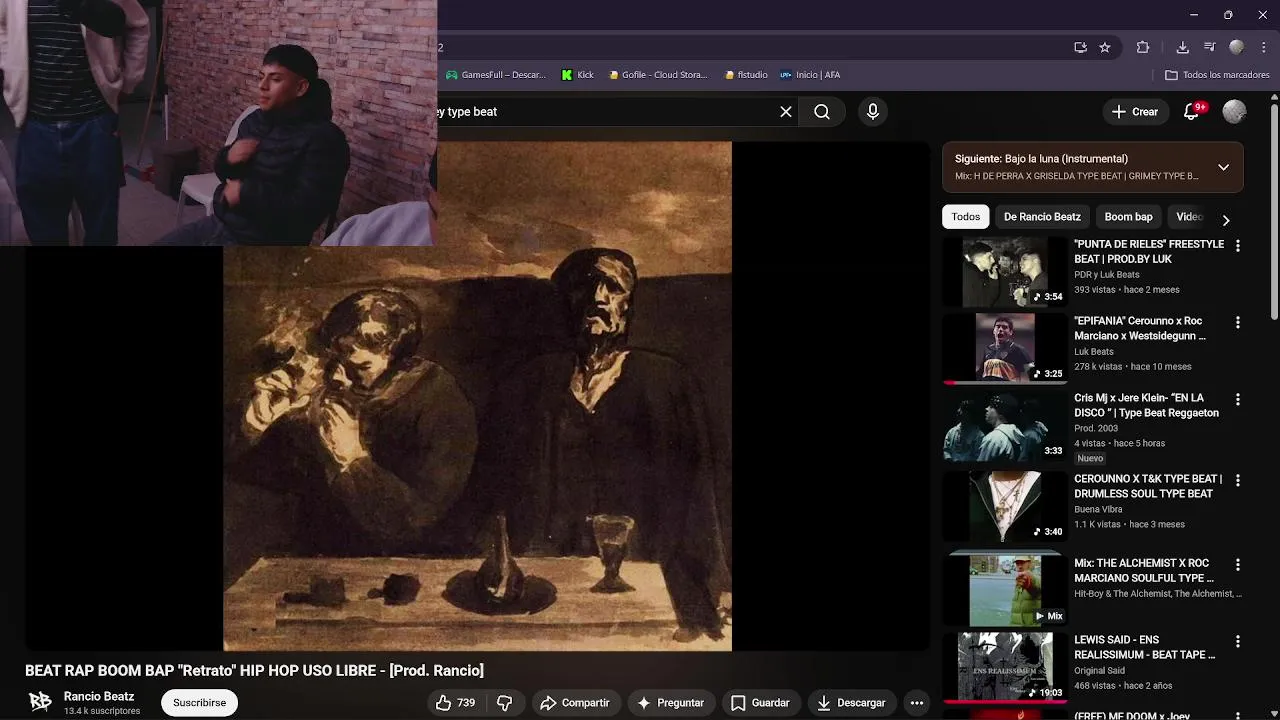
Task: Open PUNTA DE RIELES video thumbnail
Action: 1005,272
